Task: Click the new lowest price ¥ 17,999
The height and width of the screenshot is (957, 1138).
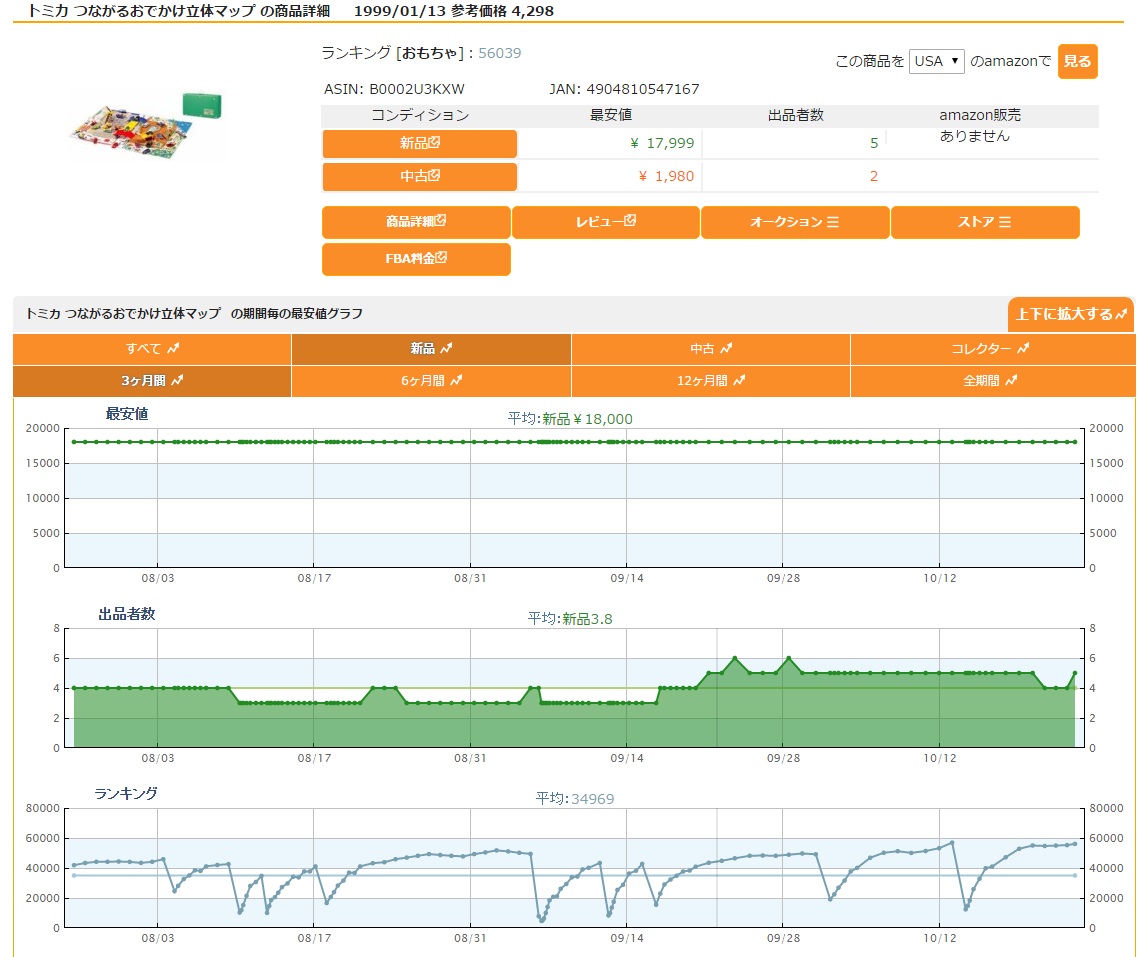Action: coord(662,143)
